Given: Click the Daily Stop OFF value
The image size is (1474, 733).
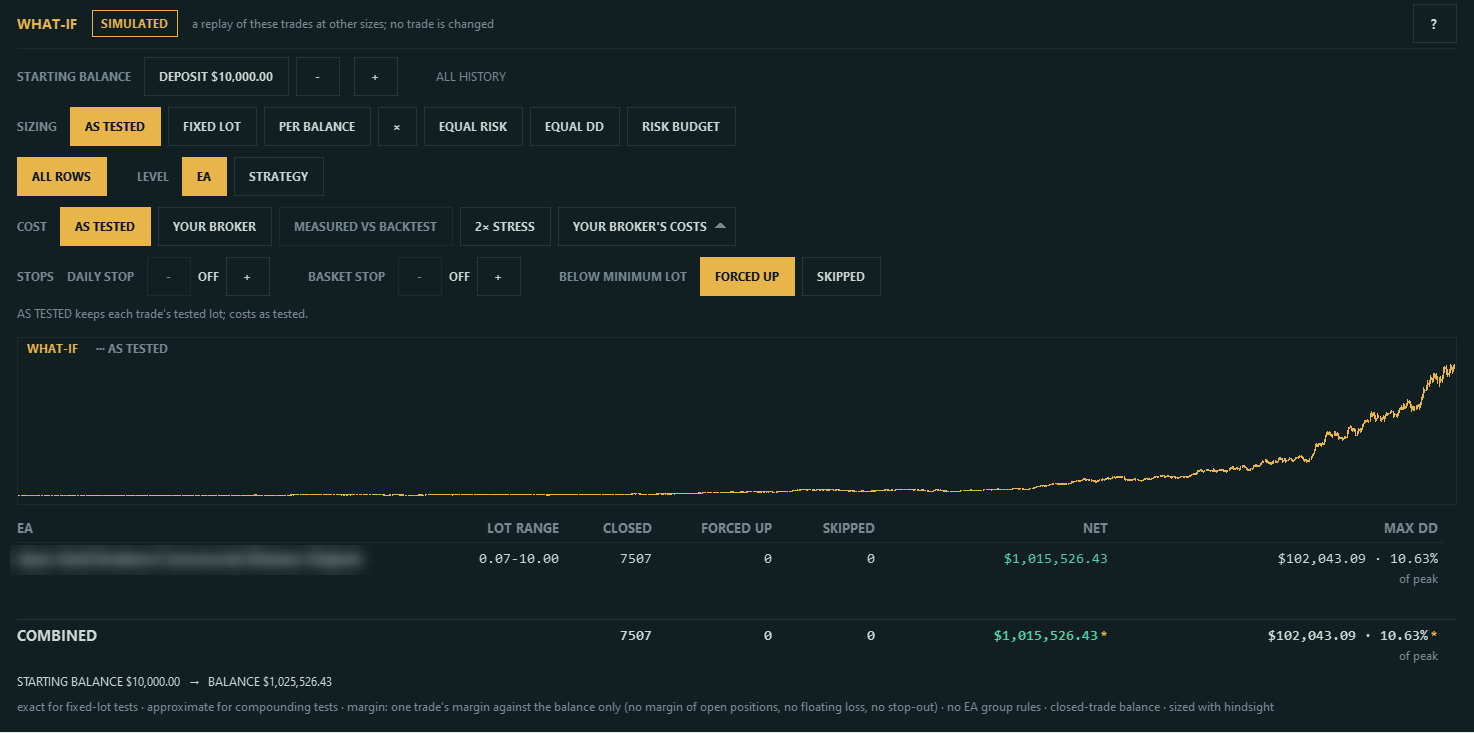Looking at the screenshot, I should point(208,277).
